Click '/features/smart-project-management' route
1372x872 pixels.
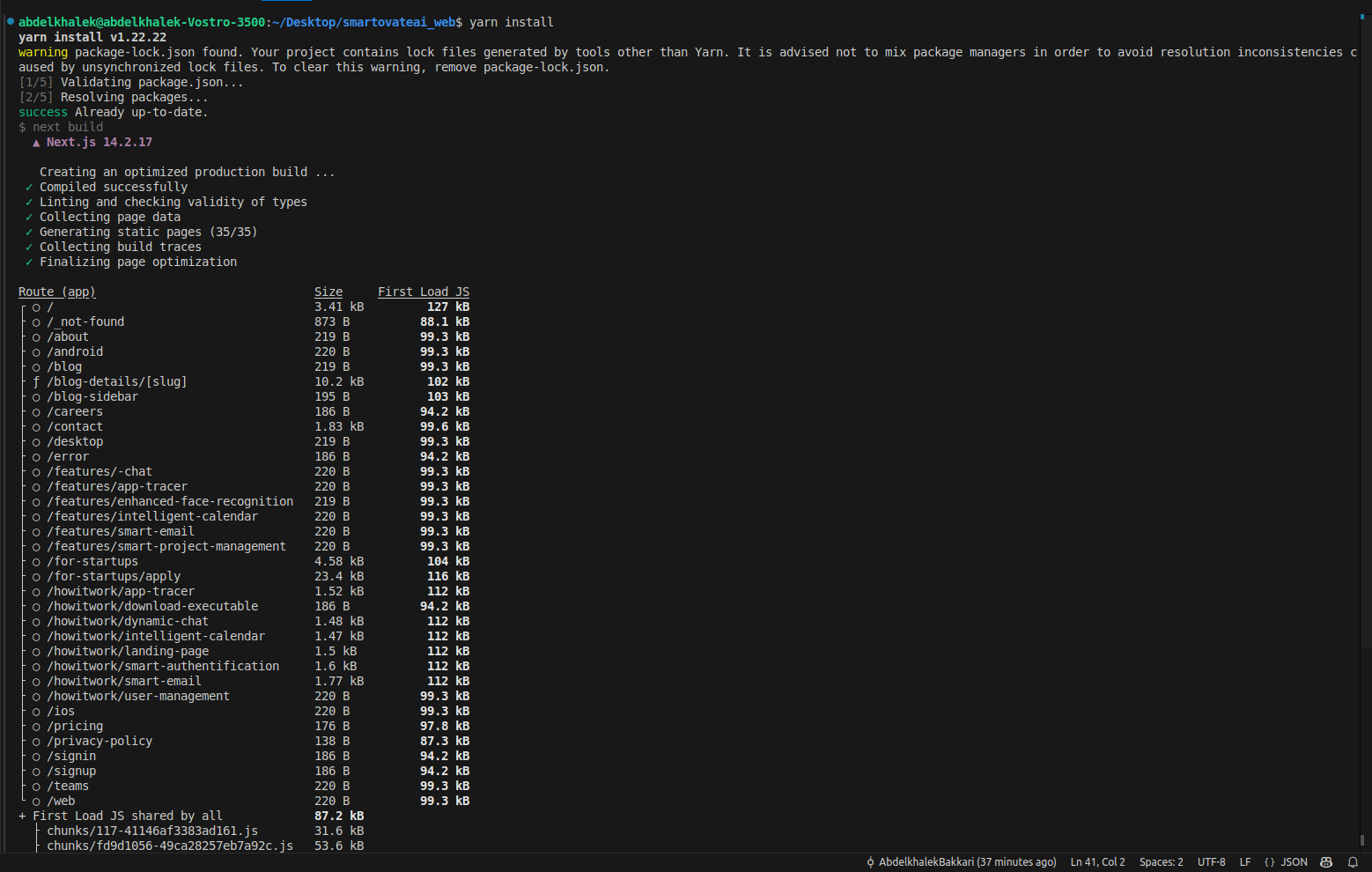point(166,546)
